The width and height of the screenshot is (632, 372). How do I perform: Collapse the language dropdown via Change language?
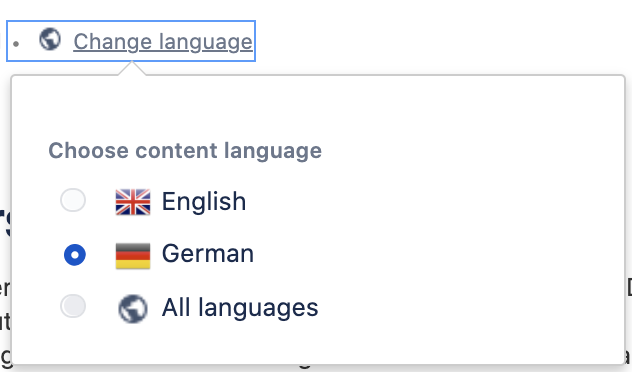pyautogui.click(x=163, y=42)
